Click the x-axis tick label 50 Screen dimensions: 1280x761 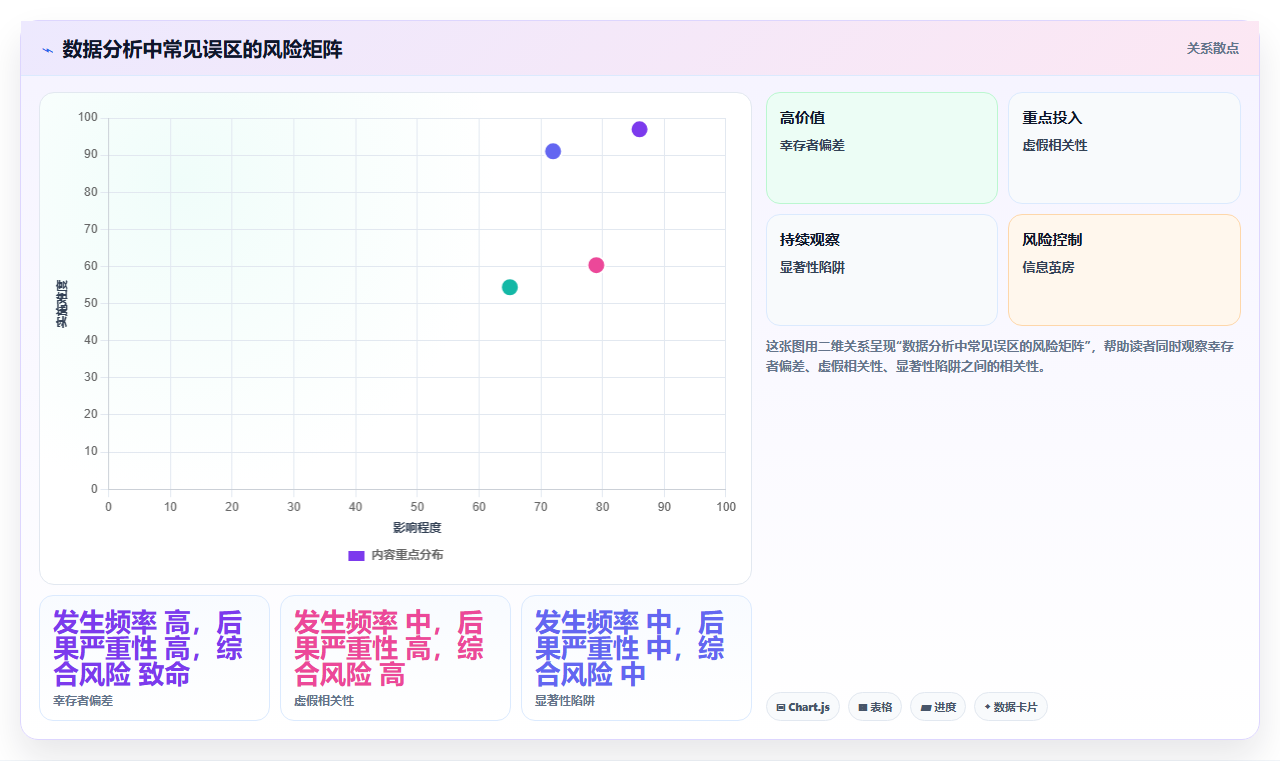tap(417, 507)
